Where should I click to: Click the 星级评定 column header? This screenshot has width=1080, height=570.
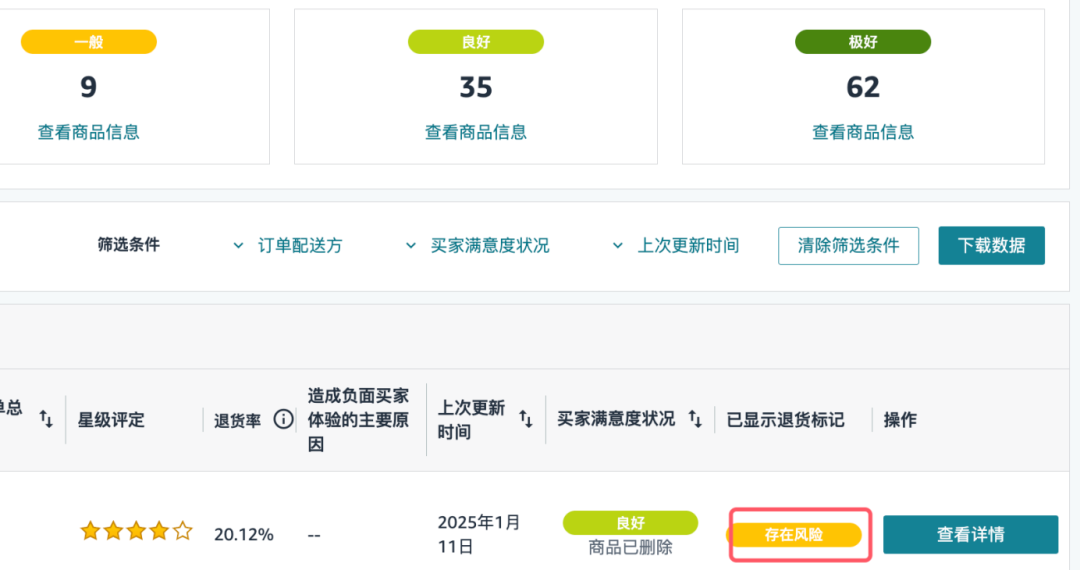point(111,420)
